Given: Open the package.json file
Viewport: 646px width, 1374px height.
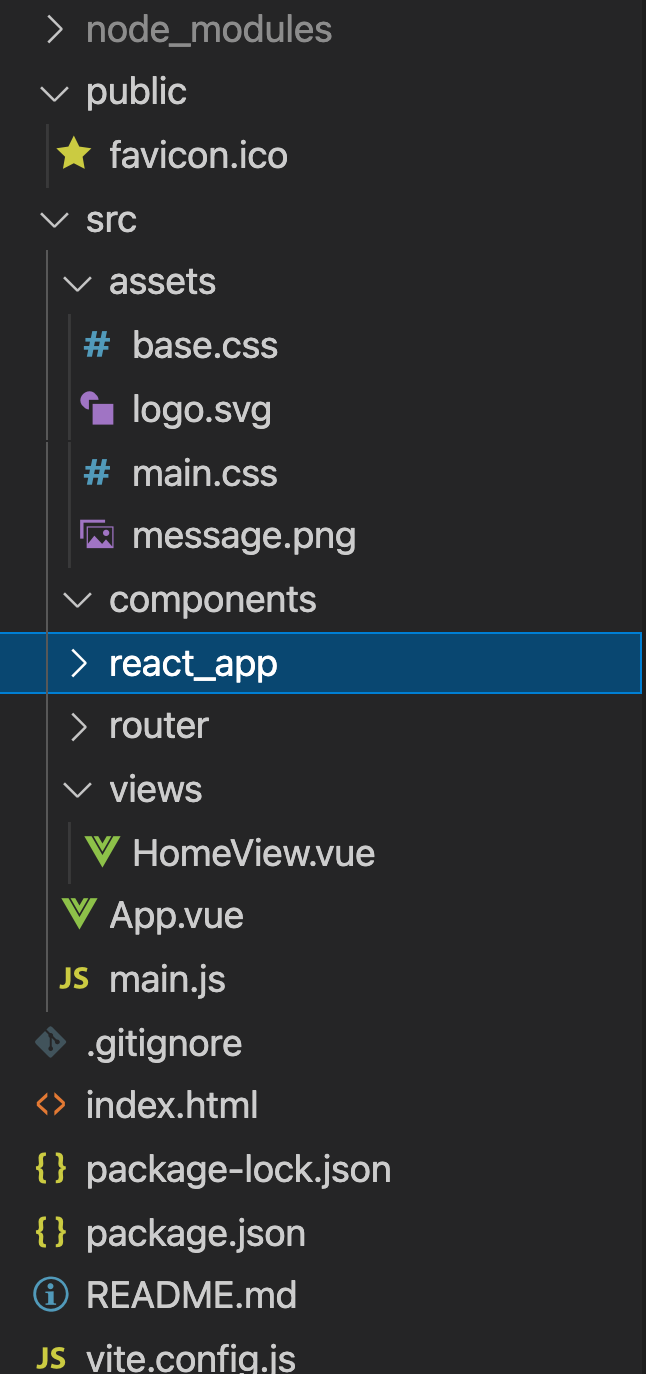Looking at the screenshot, I should (x=196, y=1234).
